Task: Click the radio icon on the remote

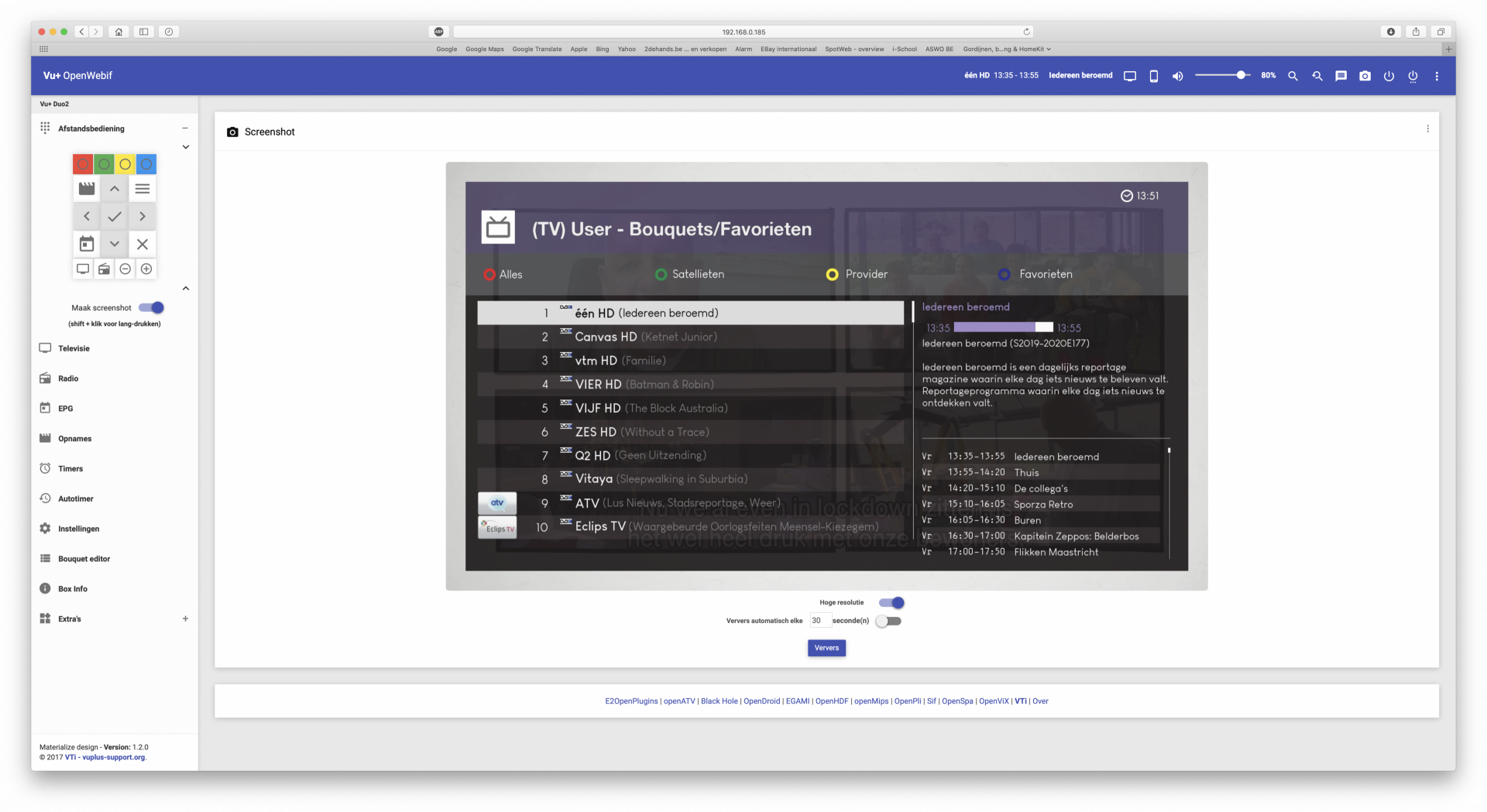Action: tap(104, 269)
